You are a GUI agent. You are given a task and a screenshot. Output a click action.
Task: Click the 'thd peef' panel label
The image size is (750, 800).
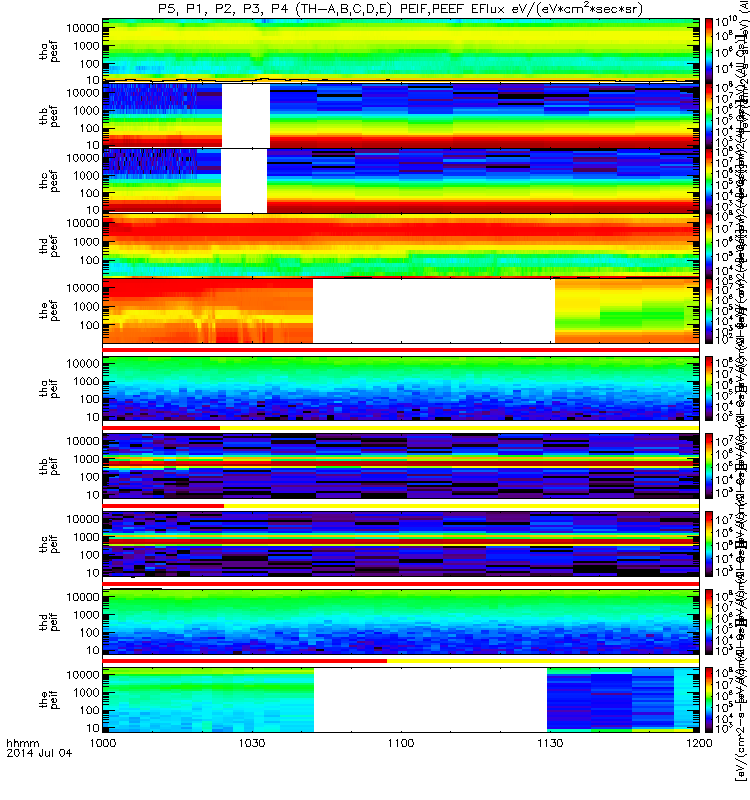point(49,246)
